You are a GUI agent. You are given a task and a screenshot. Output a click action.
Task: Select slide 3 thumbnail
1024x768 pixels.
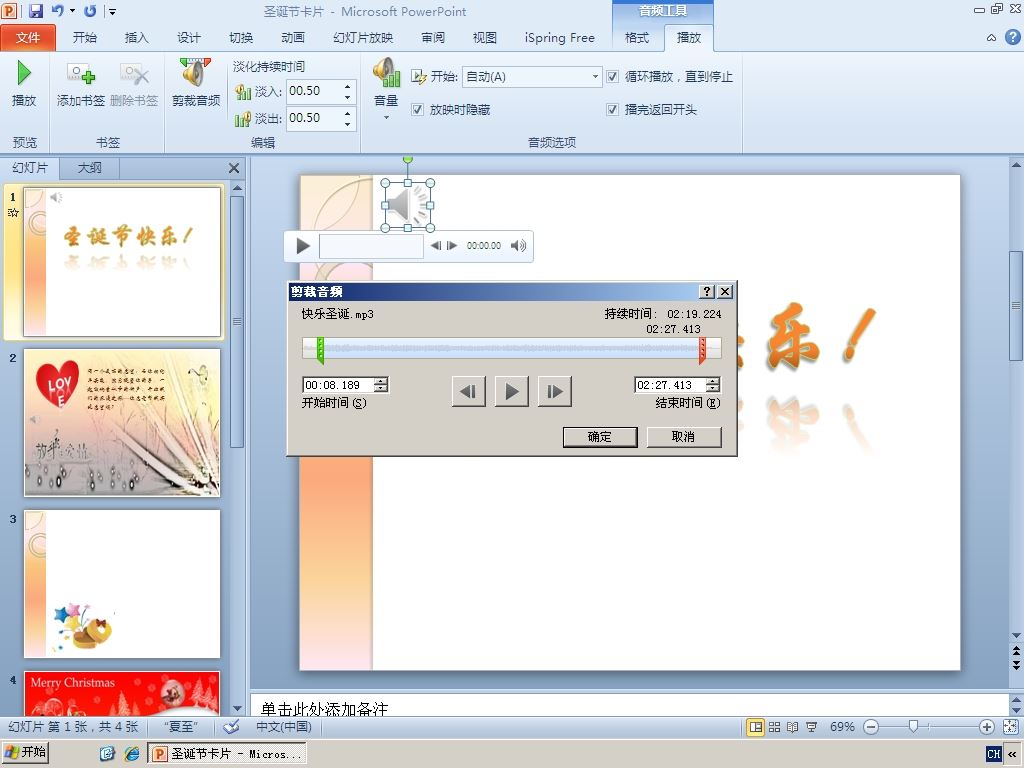click(x=121, y=584)
